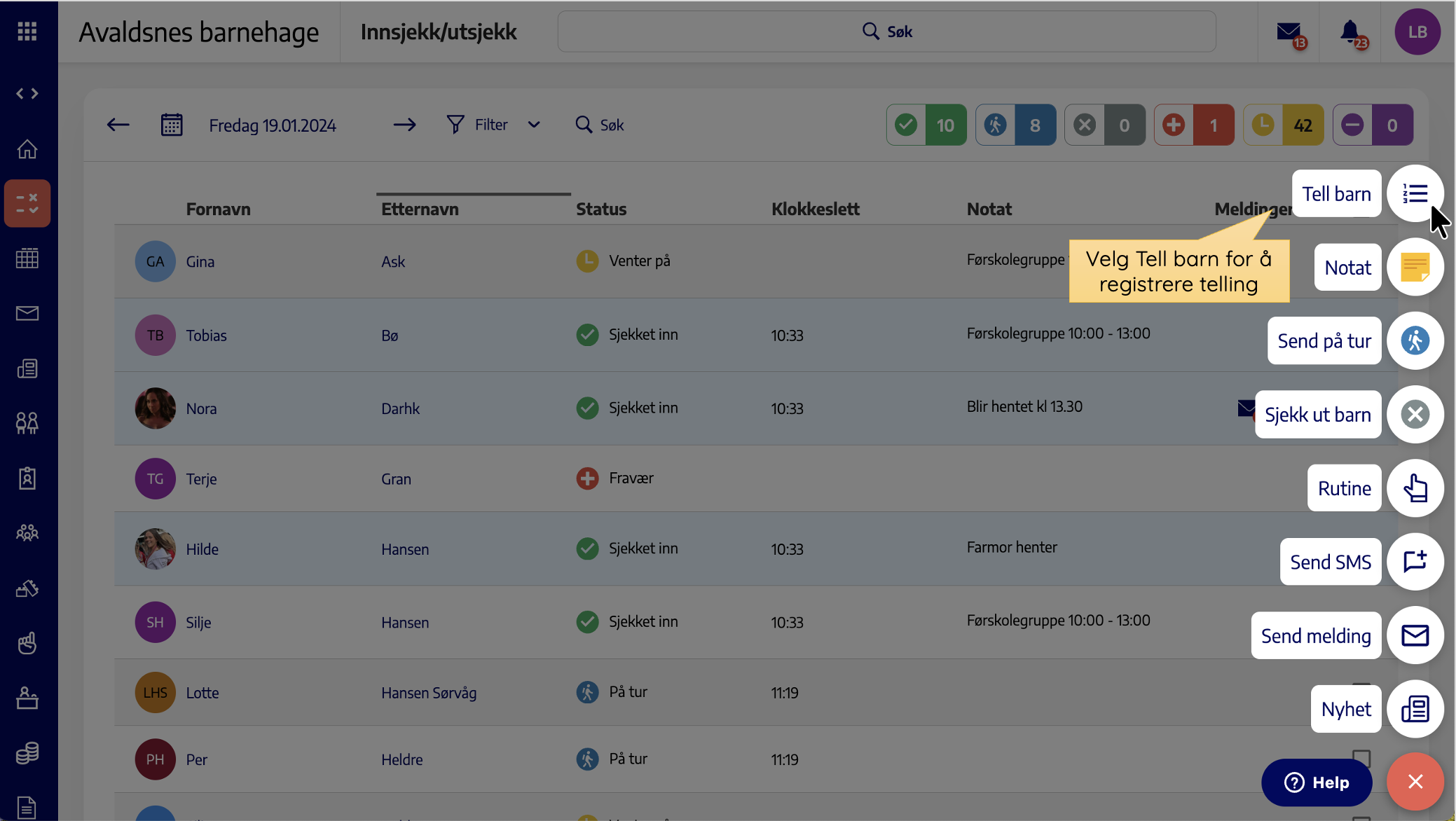Click the Tell barn label button
This screenshot has height=821, width=1456.
1336,194
